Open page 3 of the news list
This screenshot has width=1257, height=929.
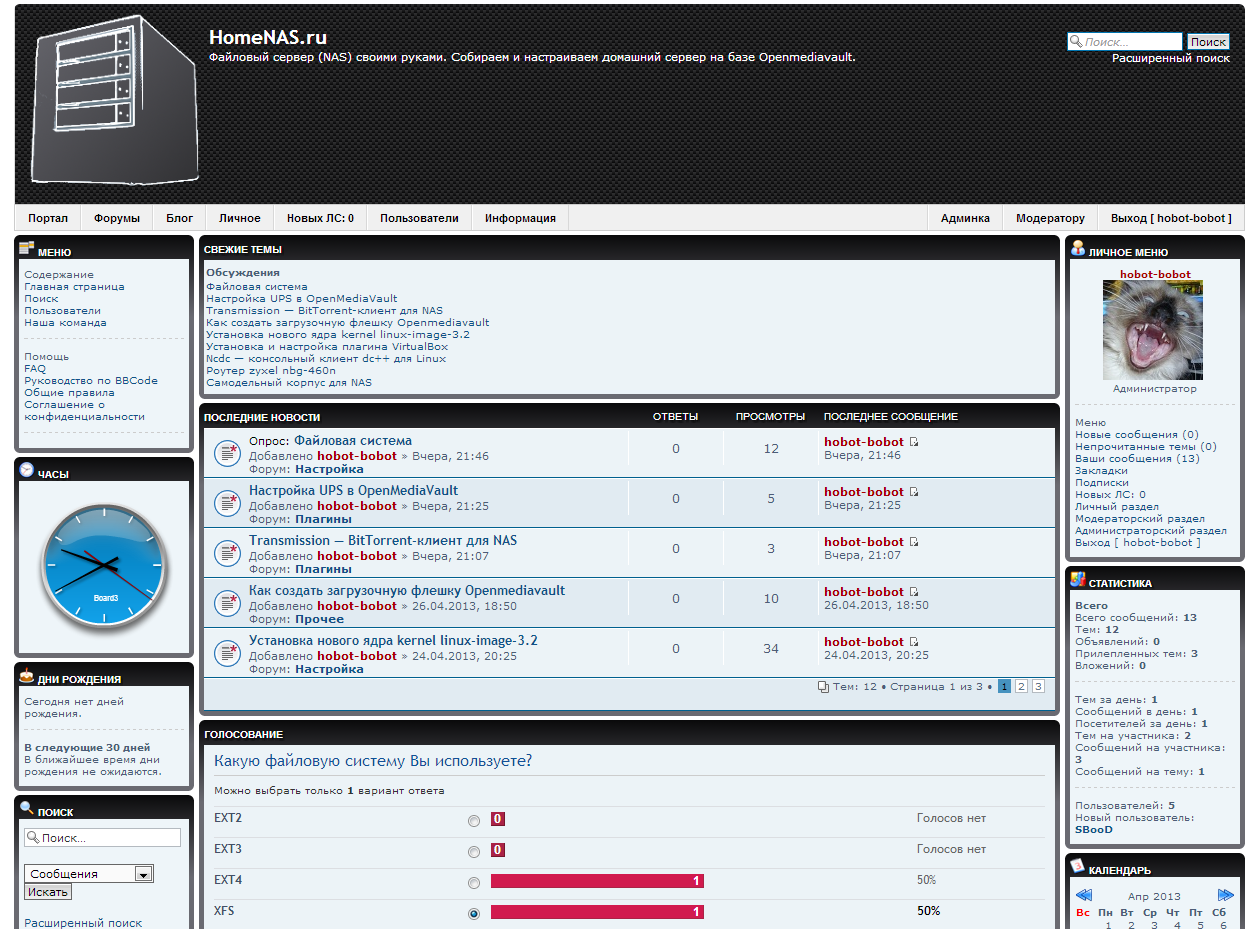[x=1038, y=686]
